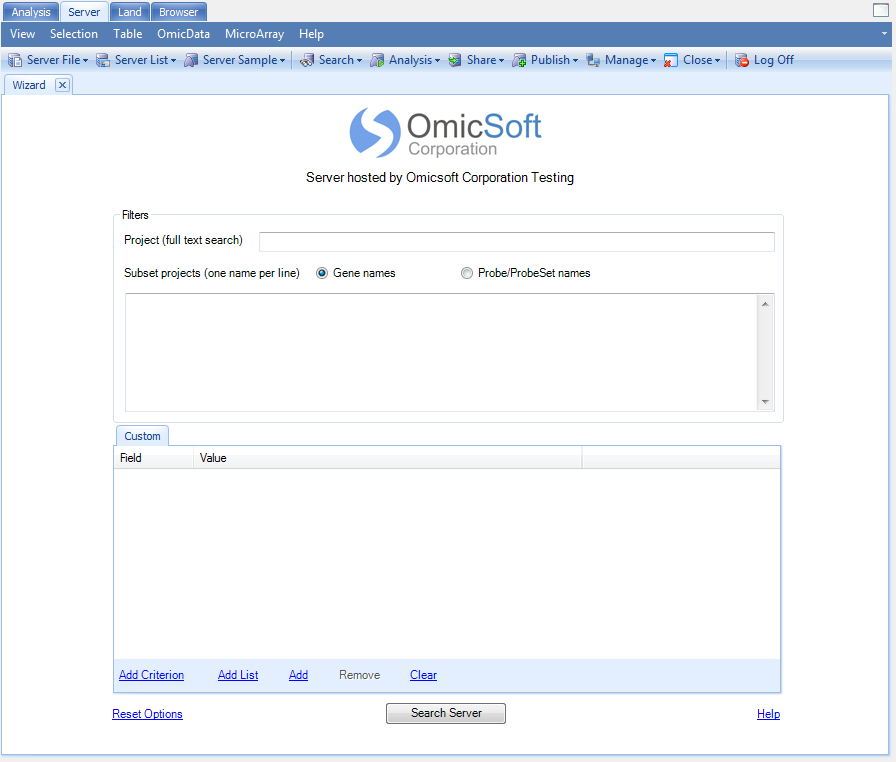Click the Value column header
Image resolution: width=896 pixels, height=762 pixels.
tap(387, 458)
